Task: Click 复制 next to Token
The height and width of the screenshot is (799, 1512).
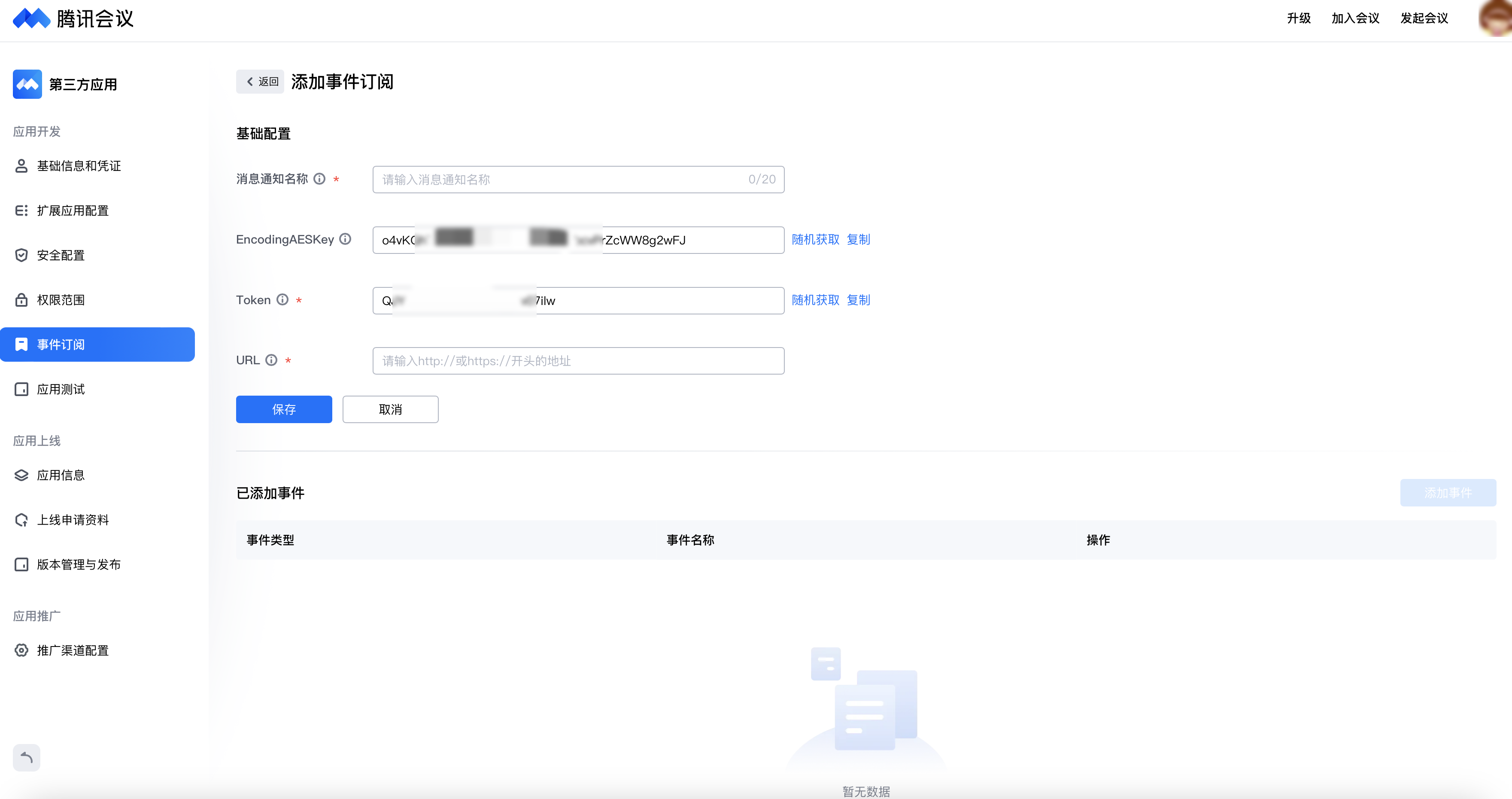Action: coord(858,300)
